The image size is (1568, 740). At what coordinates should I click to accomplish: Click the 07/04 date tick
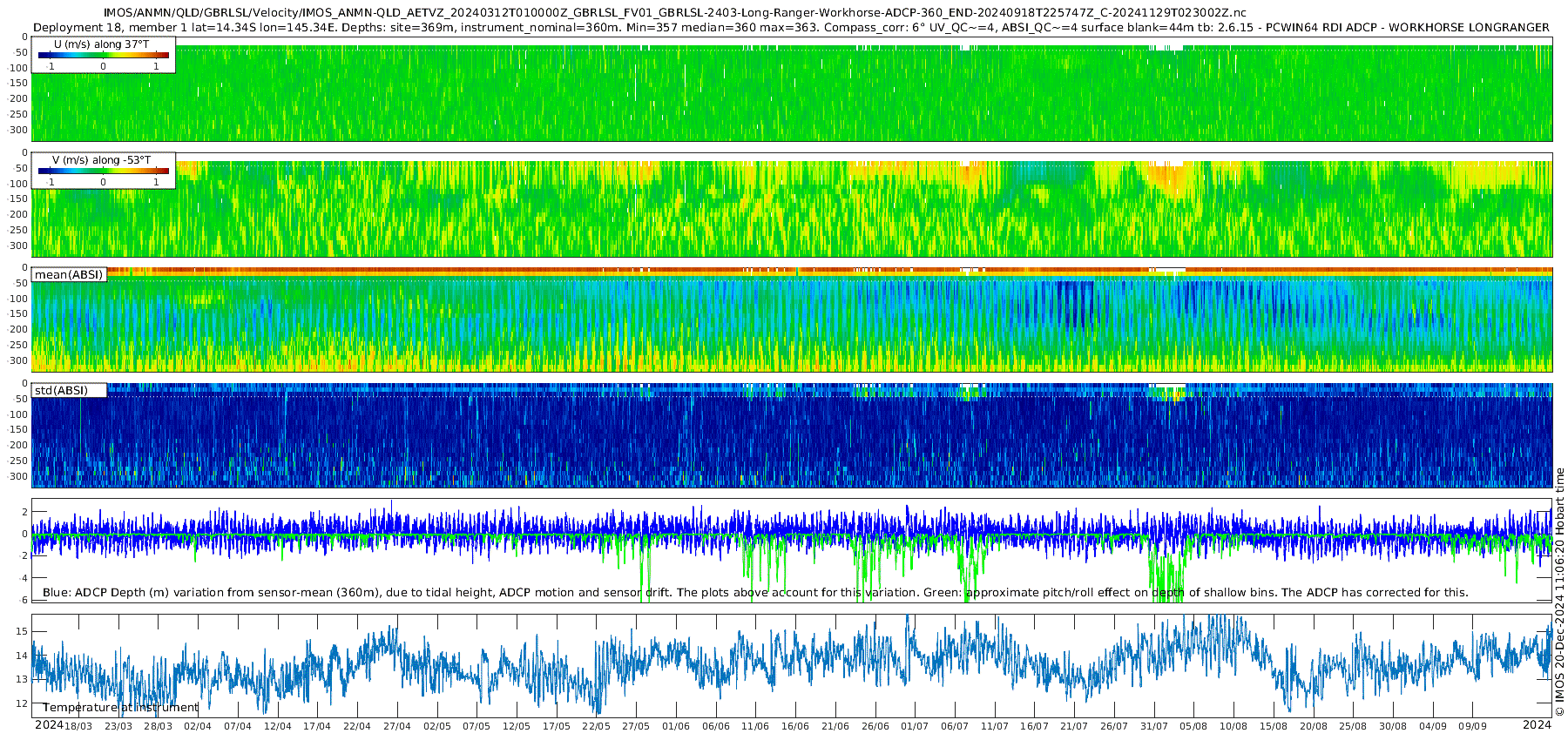click(238, 726)
